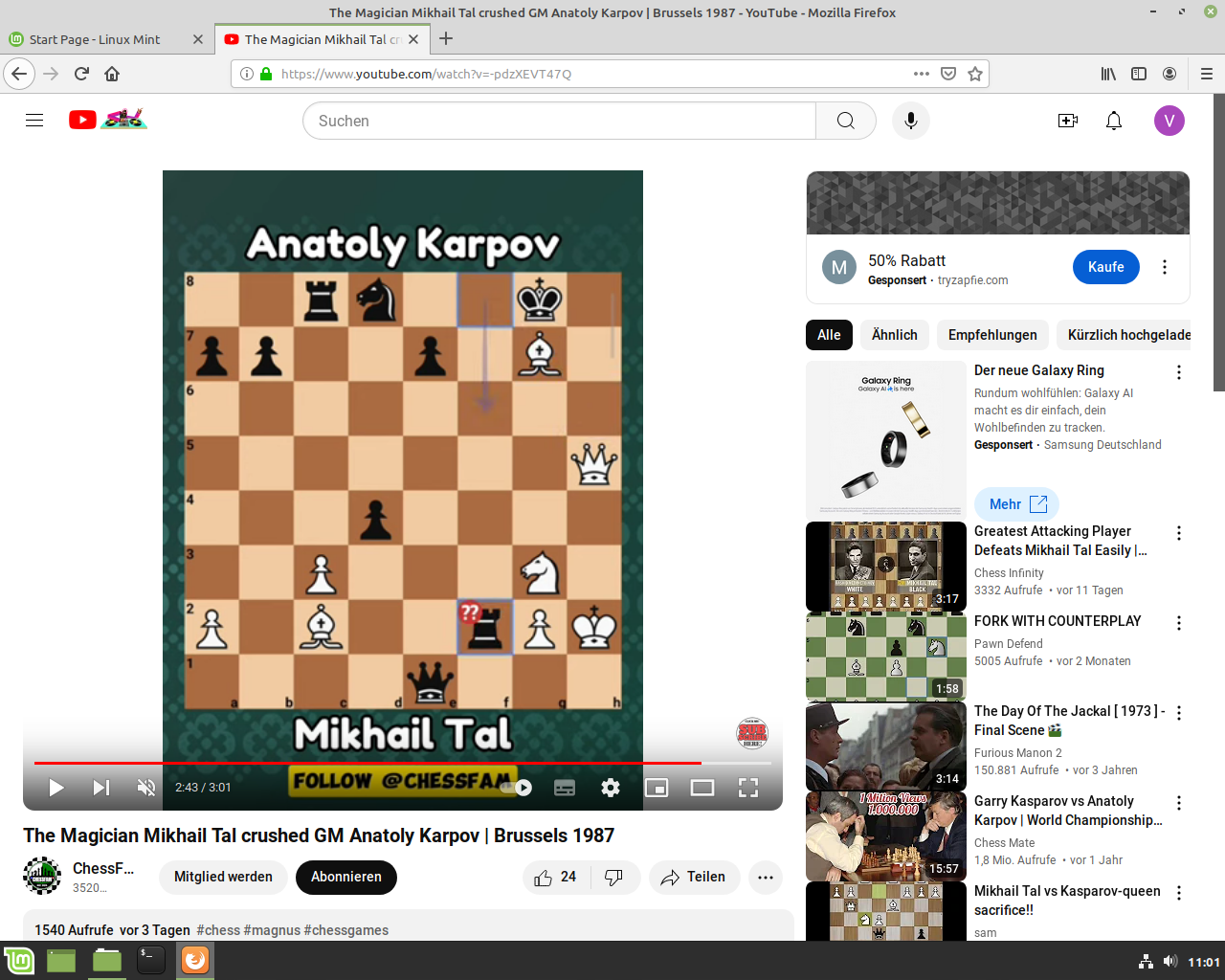
Task: Open the create video icon
Action: pyautogui.click(x=1068, y=121)
